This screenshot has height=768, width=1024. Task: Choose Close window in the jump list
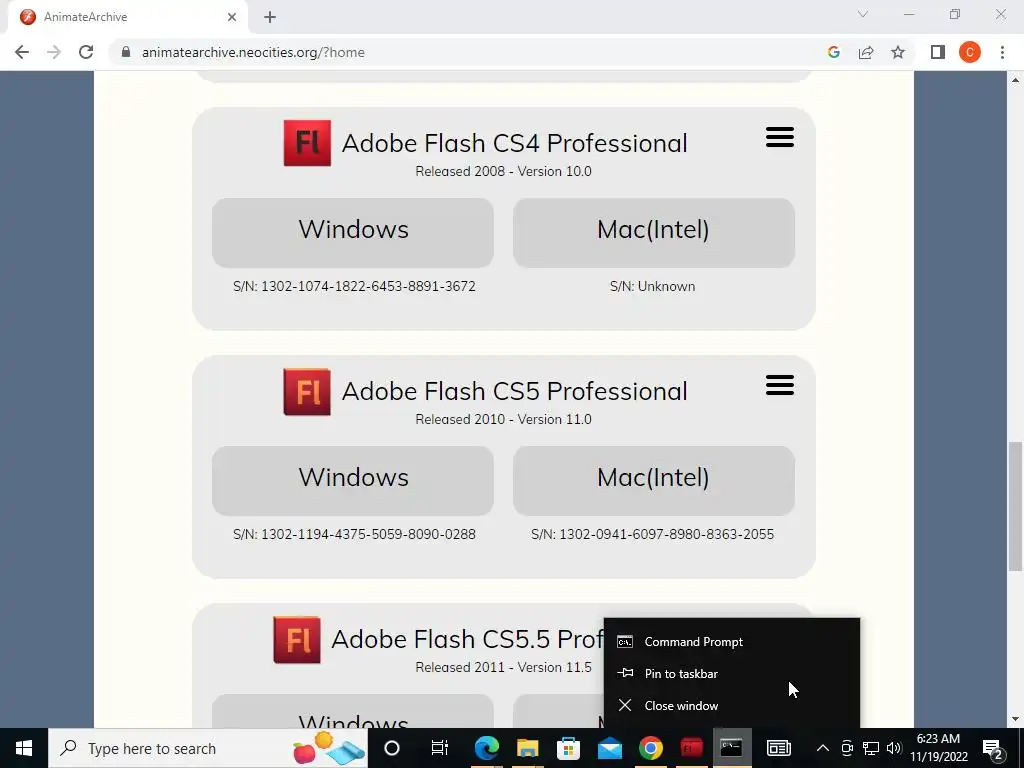tap(731, 706)
